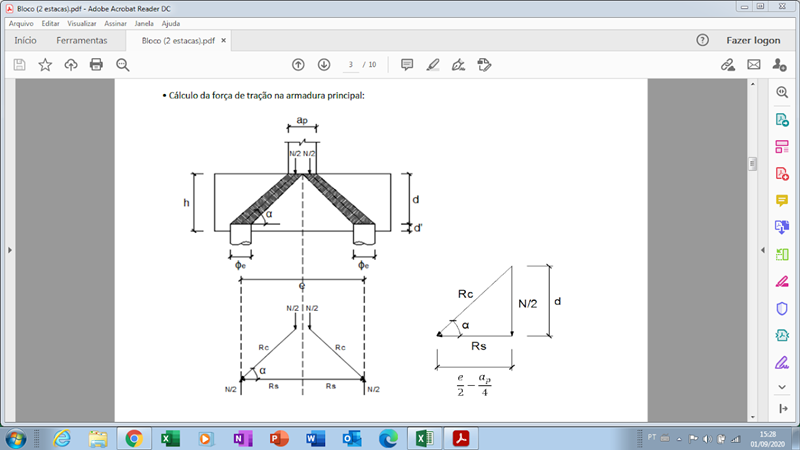Switch to the Ferramentas tab
This screenshot has width=800, height=450.
(82, 40)
